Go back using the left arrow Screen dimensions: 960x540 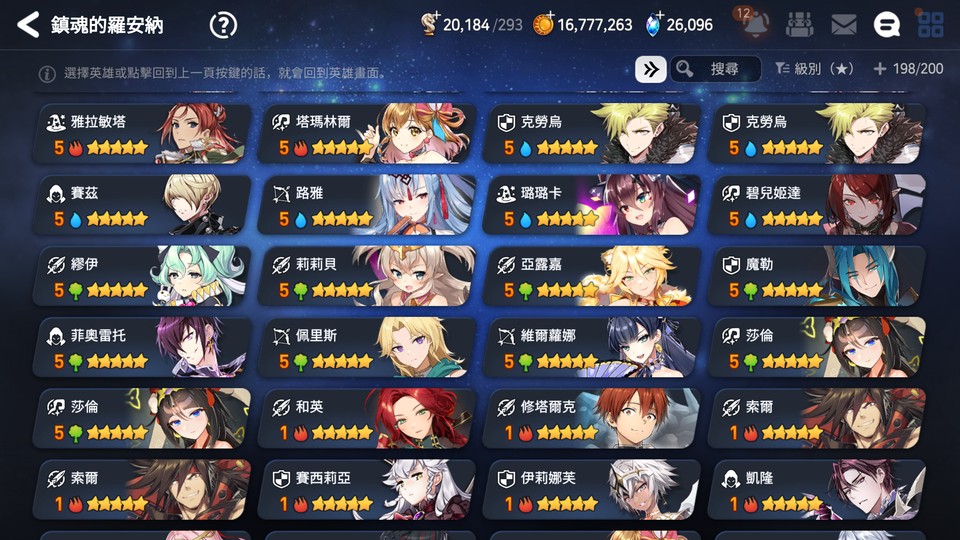click(28, 25)
